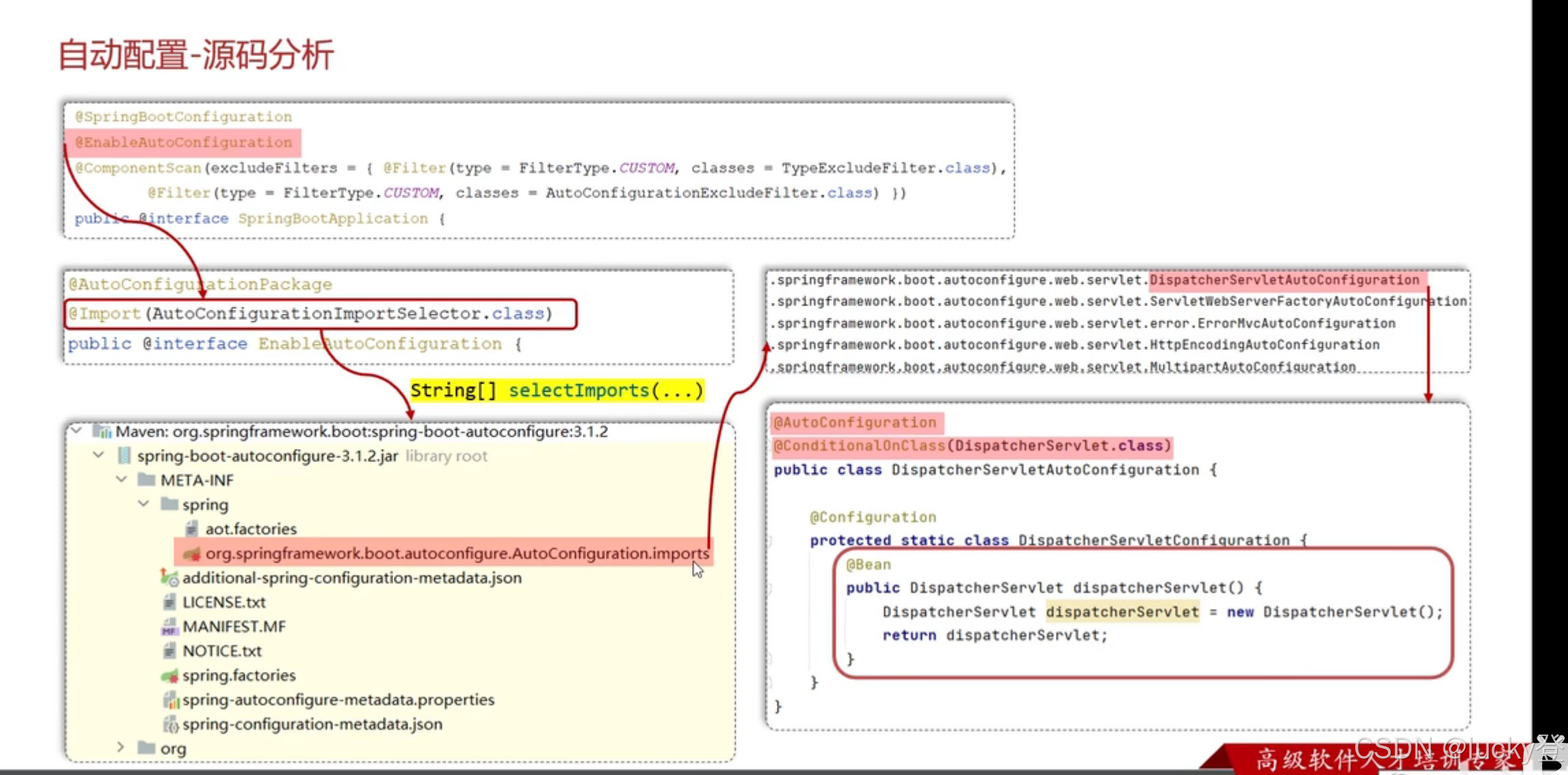This screenshot has width=1568, height=775.
Task: Click AutoConfigurationImportSelector.class in the @Import line
Action: [348, 314]
